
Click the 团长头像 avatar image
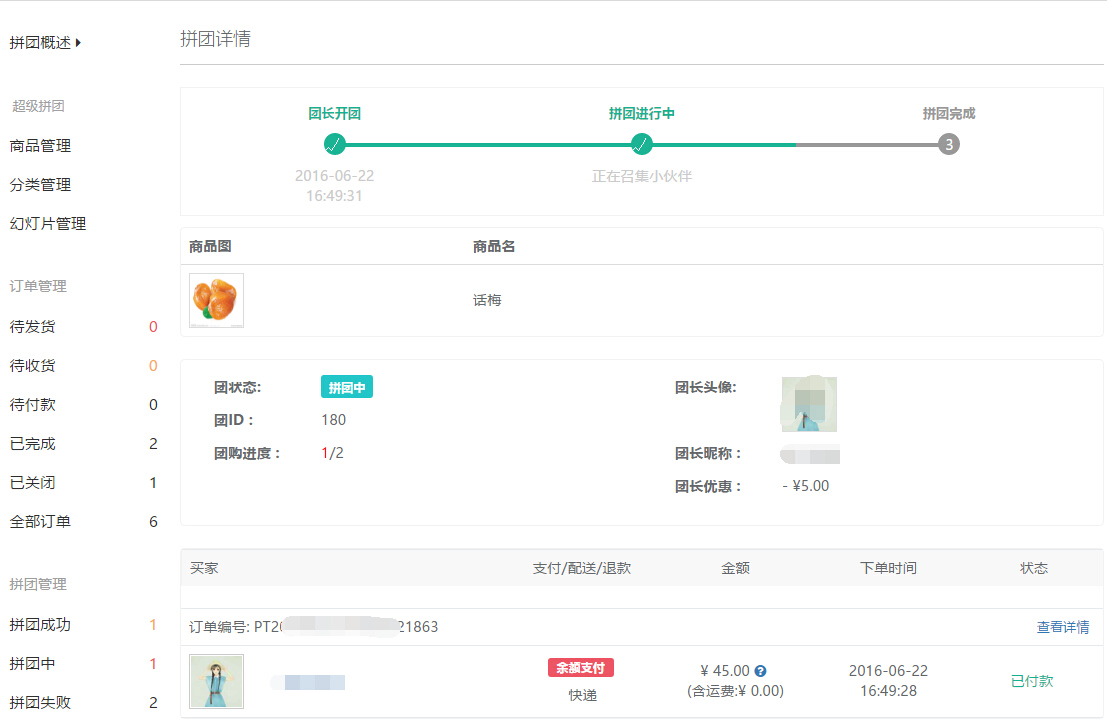click(x=809, y=404)
